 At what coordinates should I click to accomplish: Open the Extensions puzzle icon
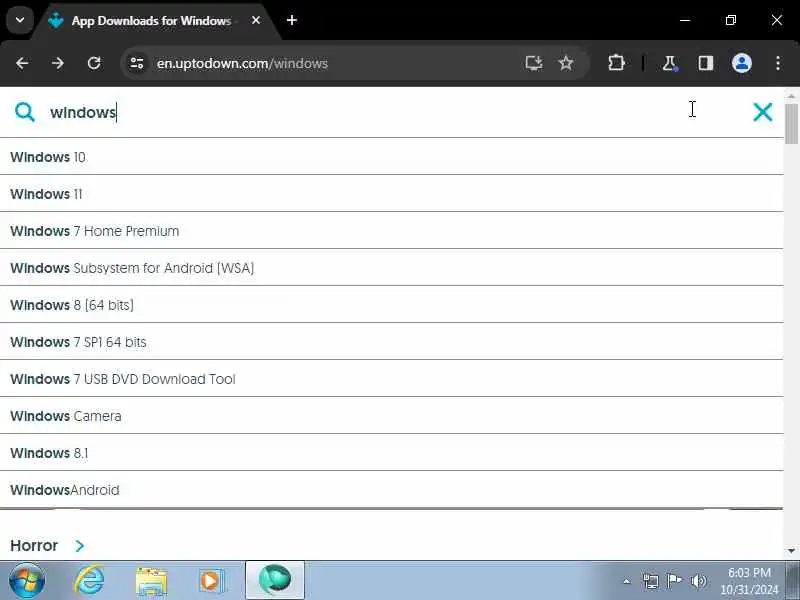point(616,63)
